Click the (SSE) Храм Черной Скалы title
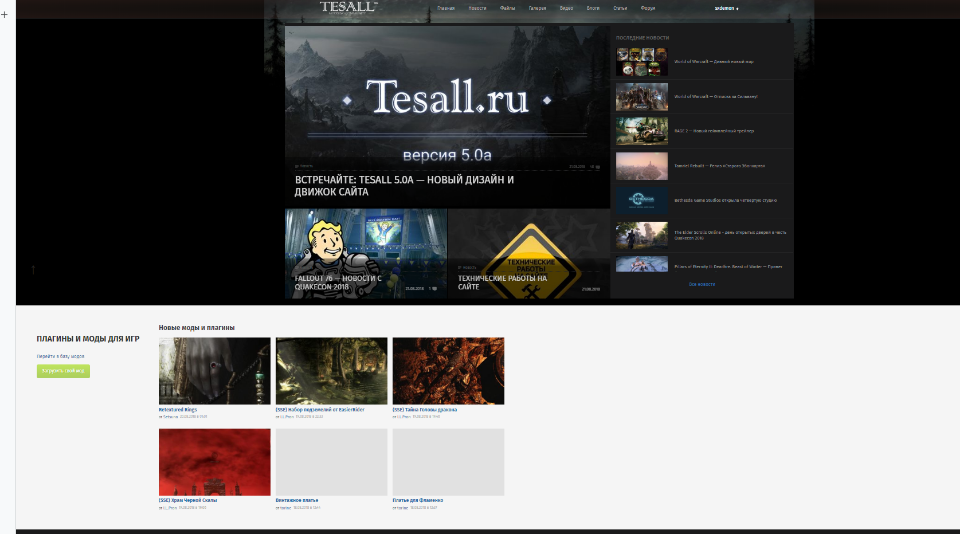960x534 pixels. click(188, 500)
